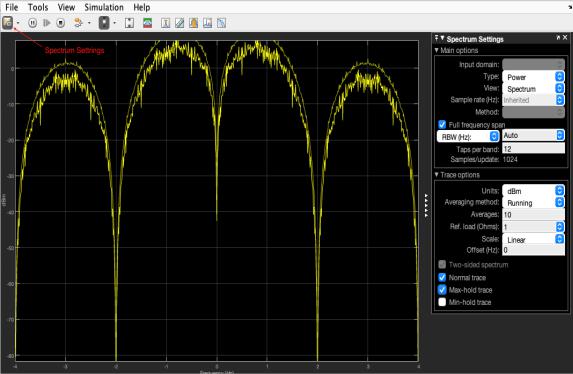This screenshot has width=573, height=374.
Task: Click the Samples/update value 1024
Action: pos(510,159)
